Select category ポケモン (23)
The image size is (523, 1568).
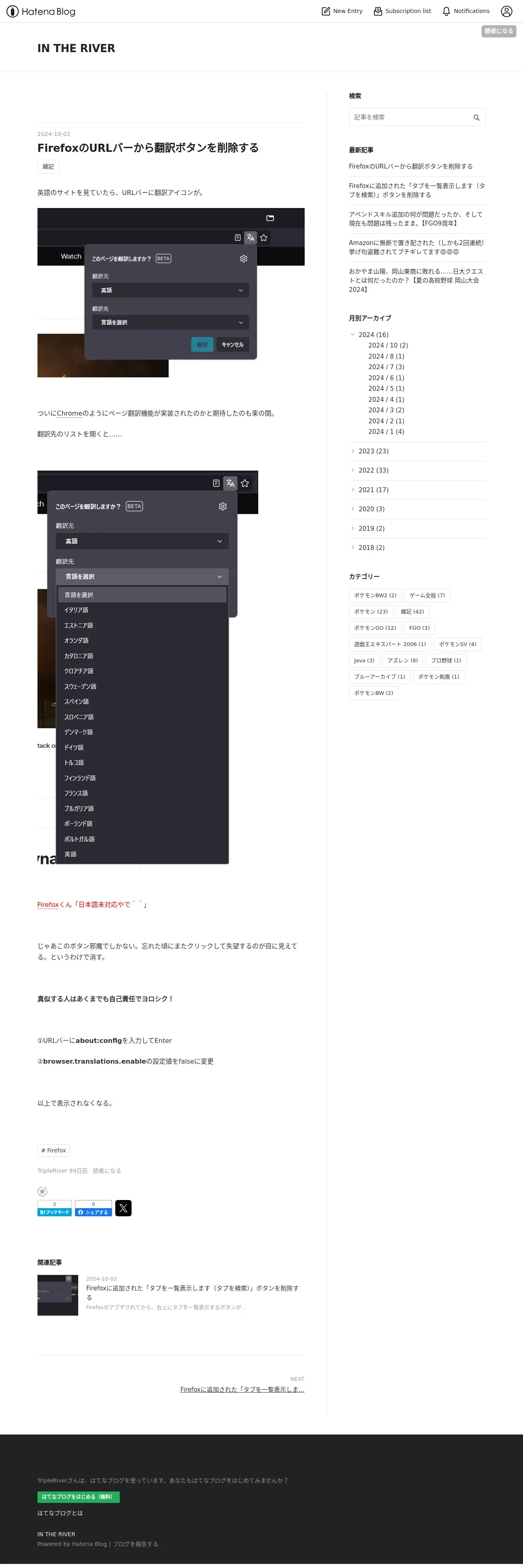(x=371, y=612)
